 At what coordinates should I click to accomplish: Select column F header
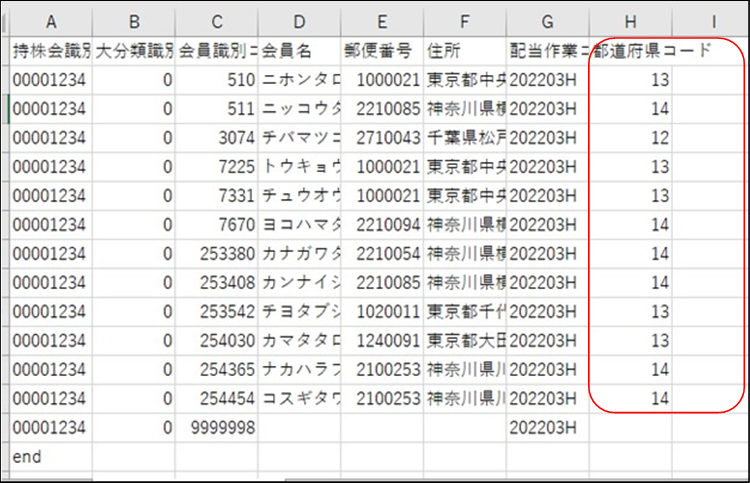pos(465,22)
